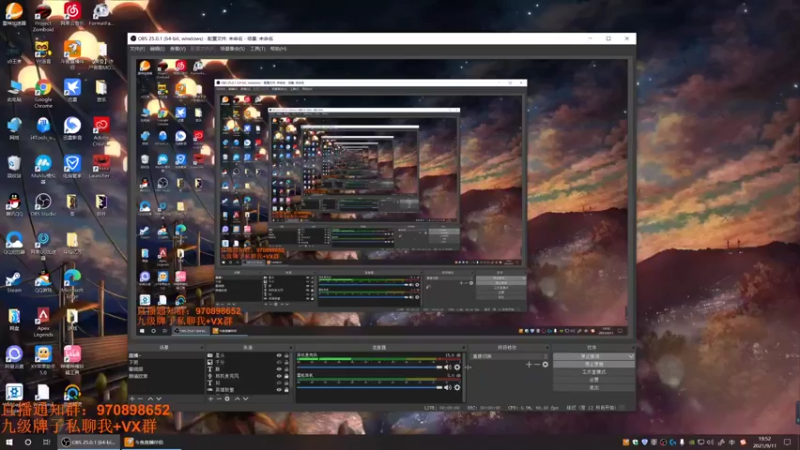The height and width of the screenshot is (450, 800).
Task: Adjust the first mixer track volume slider
Action: click(370, 367)
